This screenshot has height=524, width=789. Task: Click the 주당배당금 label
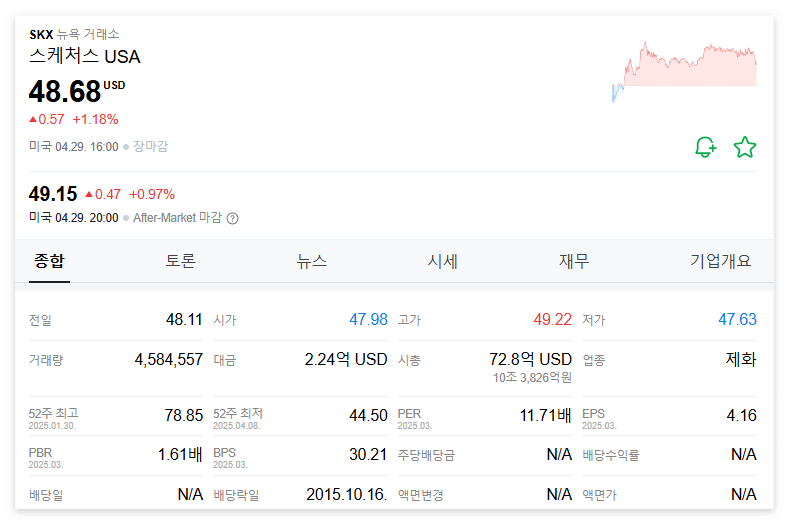pos(426,456)
